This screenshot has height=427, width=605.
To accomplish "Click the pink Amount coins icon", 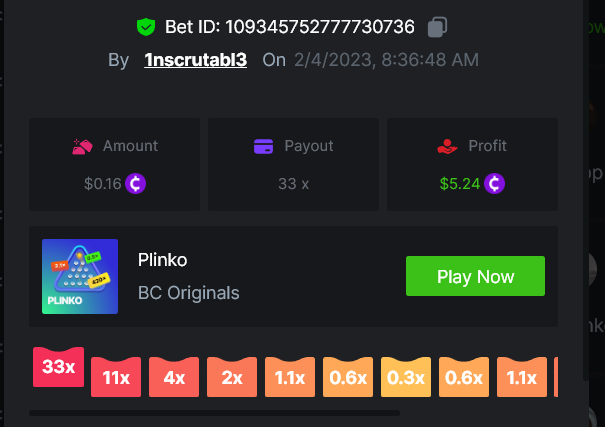I will tap(82, 146).
